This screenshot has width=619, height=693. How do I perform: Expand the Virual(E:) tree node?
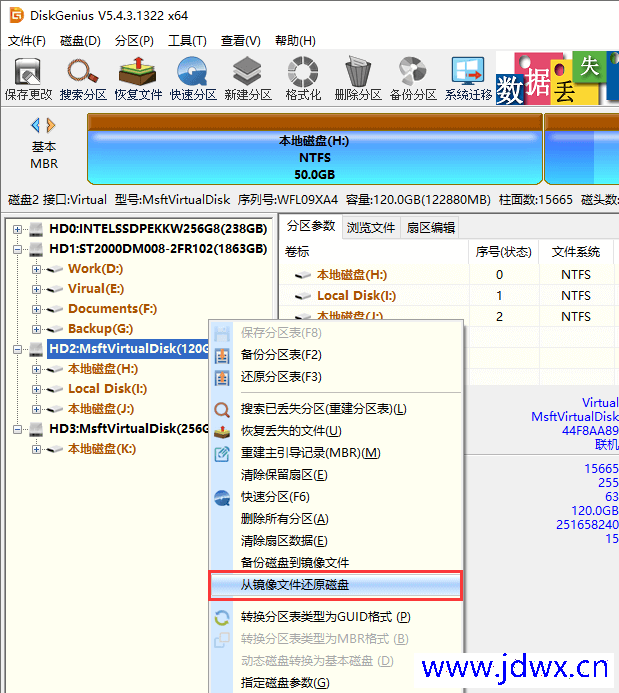pyautogui.click(x=36, y=289)
